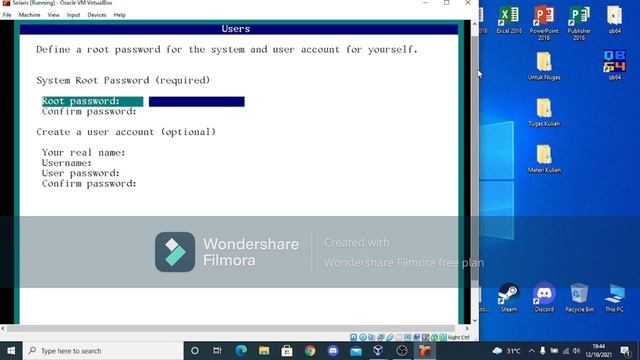This screenshot has height=360, width=640.
Task: Click the Root password input field
Action: 197,102
